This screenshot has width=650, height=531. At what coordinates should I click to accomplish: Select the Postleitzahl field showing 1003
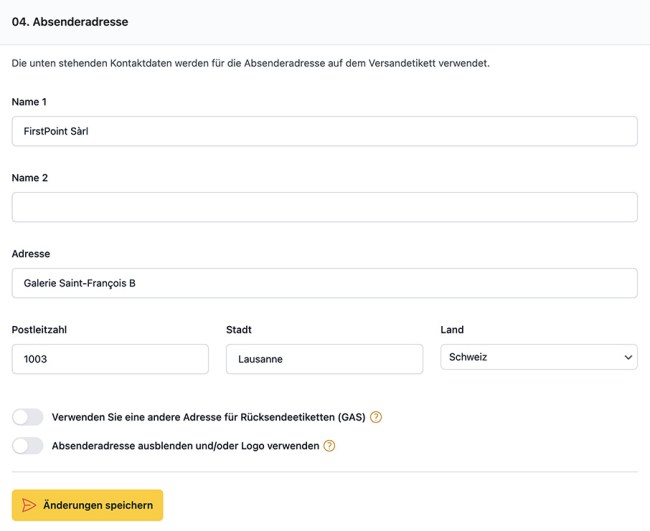[x=110, y=359]
